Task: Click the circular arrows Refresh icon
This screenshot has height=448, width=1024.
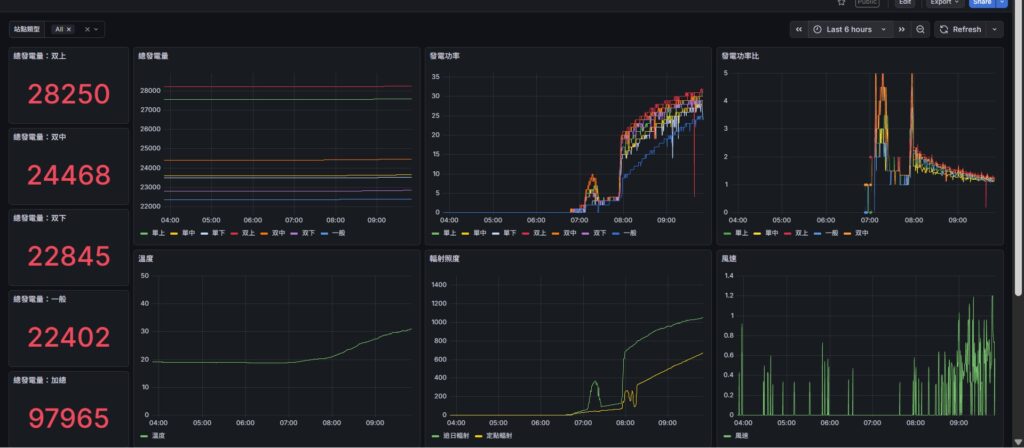Action: 944,30
